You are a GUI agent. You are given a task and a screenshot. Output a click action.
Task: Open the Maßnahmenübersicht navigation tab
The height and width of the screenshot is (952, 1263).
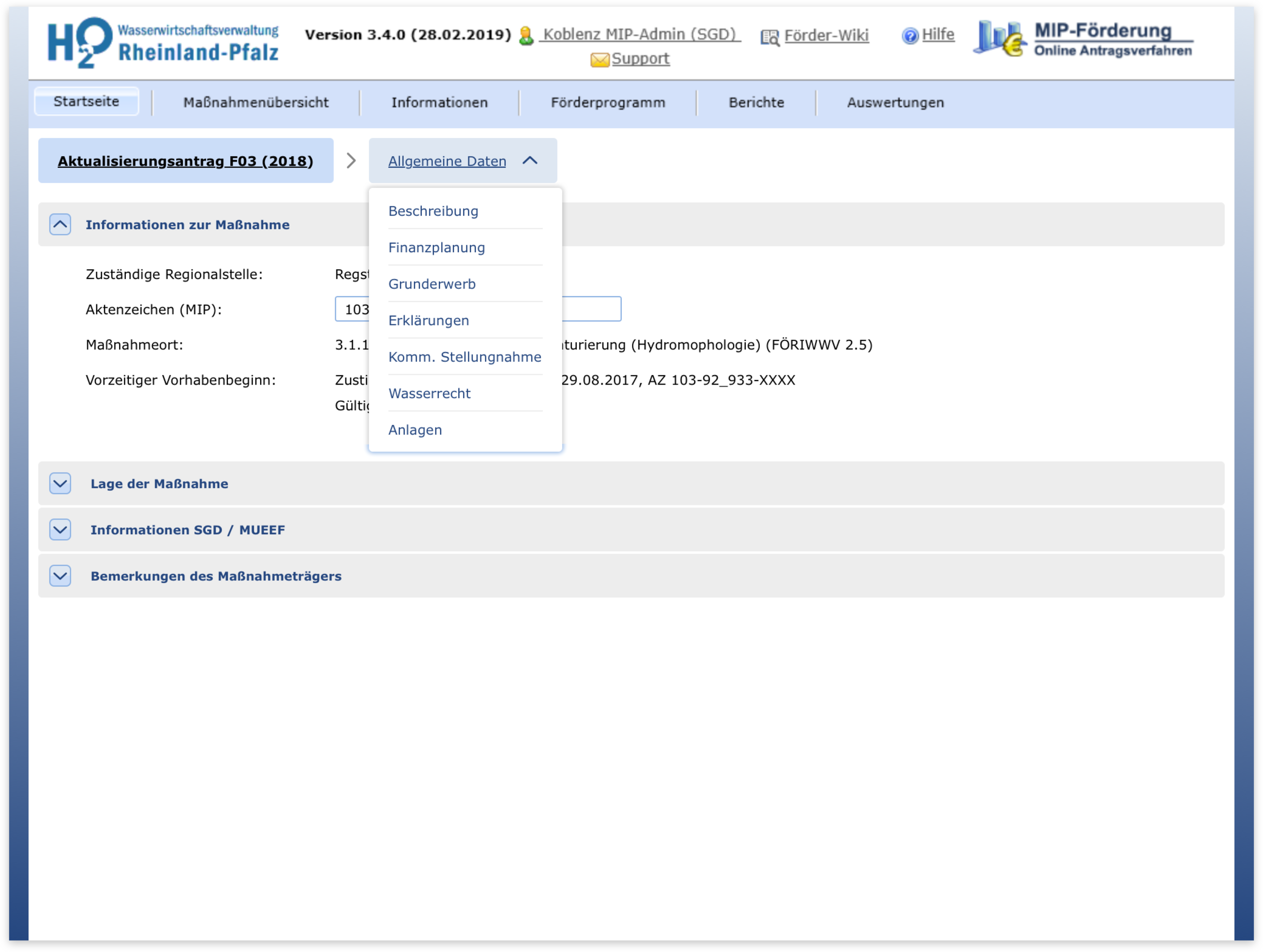tap(255, 103)
